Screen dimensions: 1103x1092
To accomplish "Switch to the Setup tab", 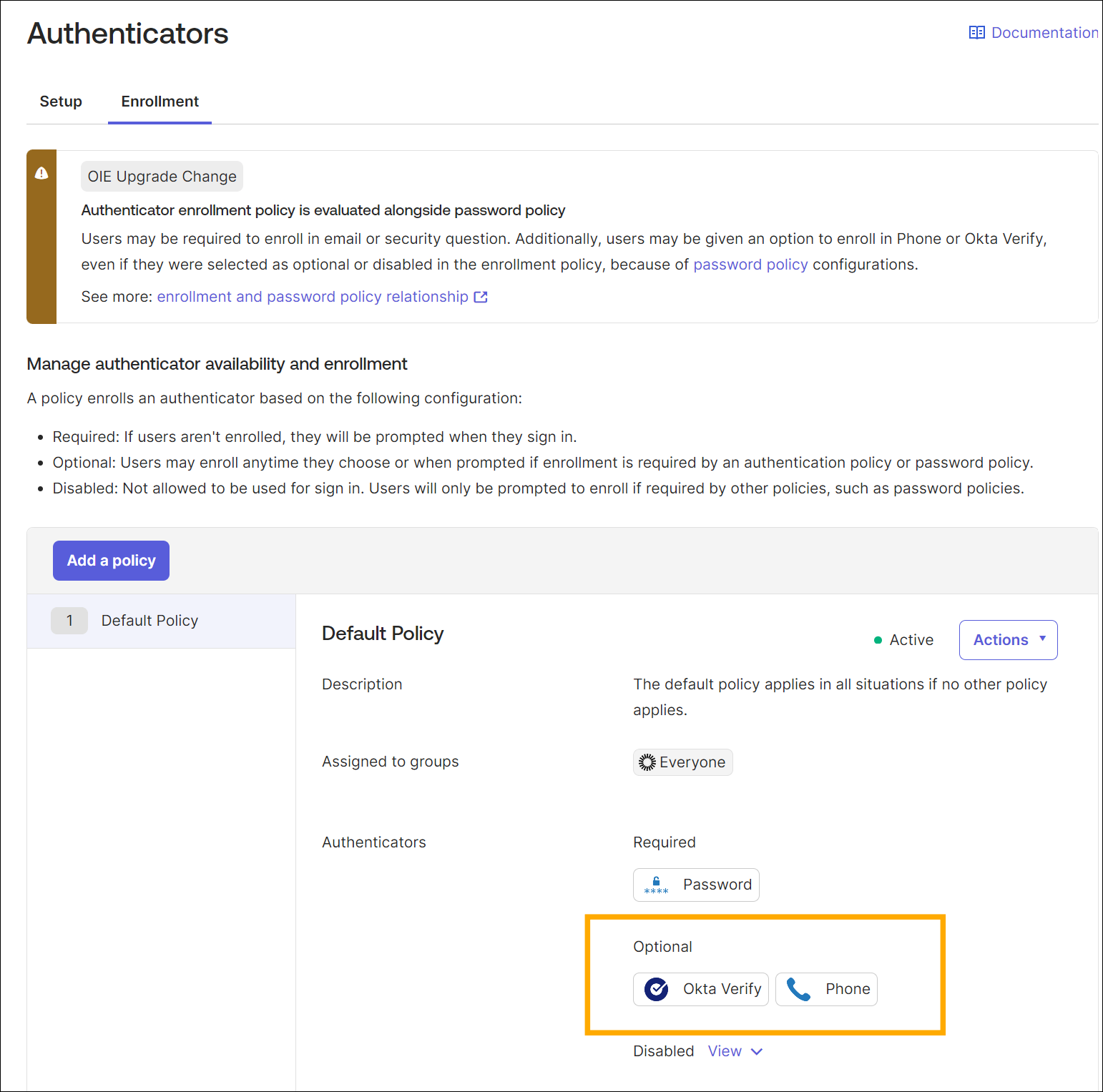I will click(60, 101).
